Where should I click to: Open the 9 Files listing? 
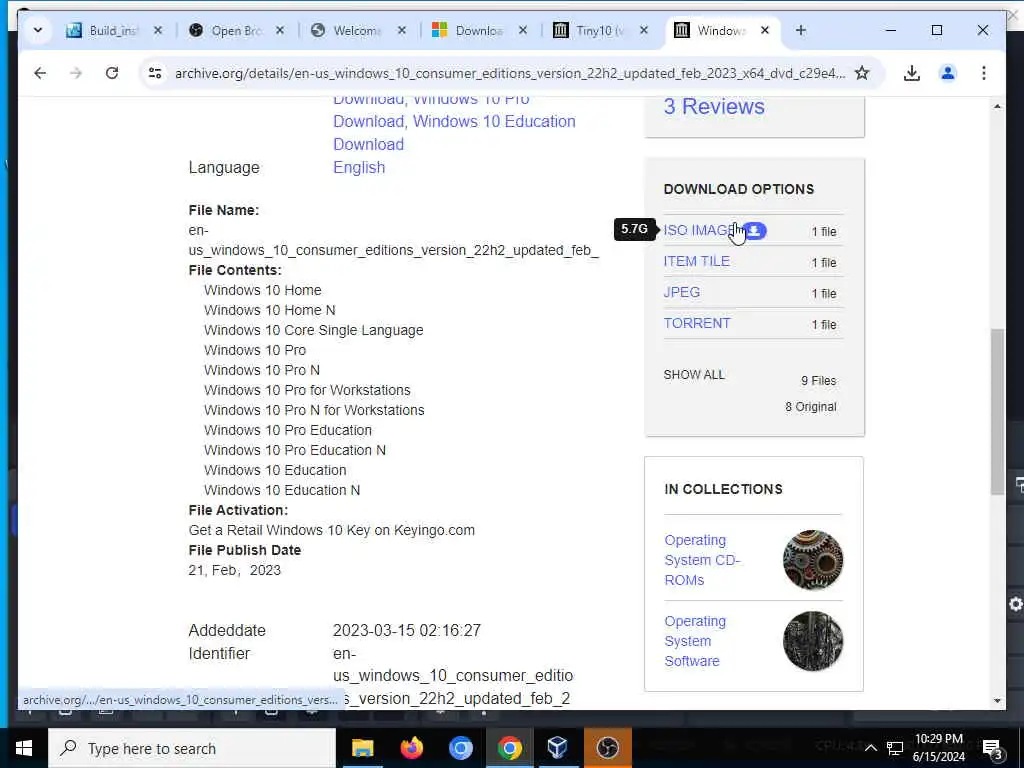click(x=819, y=381)
